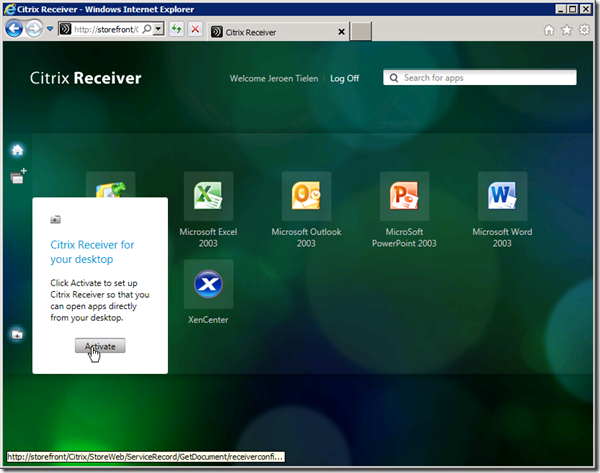Click the bottom sidebar download folder icon
This screenshot has height=473, width=600.
[17, 335]
